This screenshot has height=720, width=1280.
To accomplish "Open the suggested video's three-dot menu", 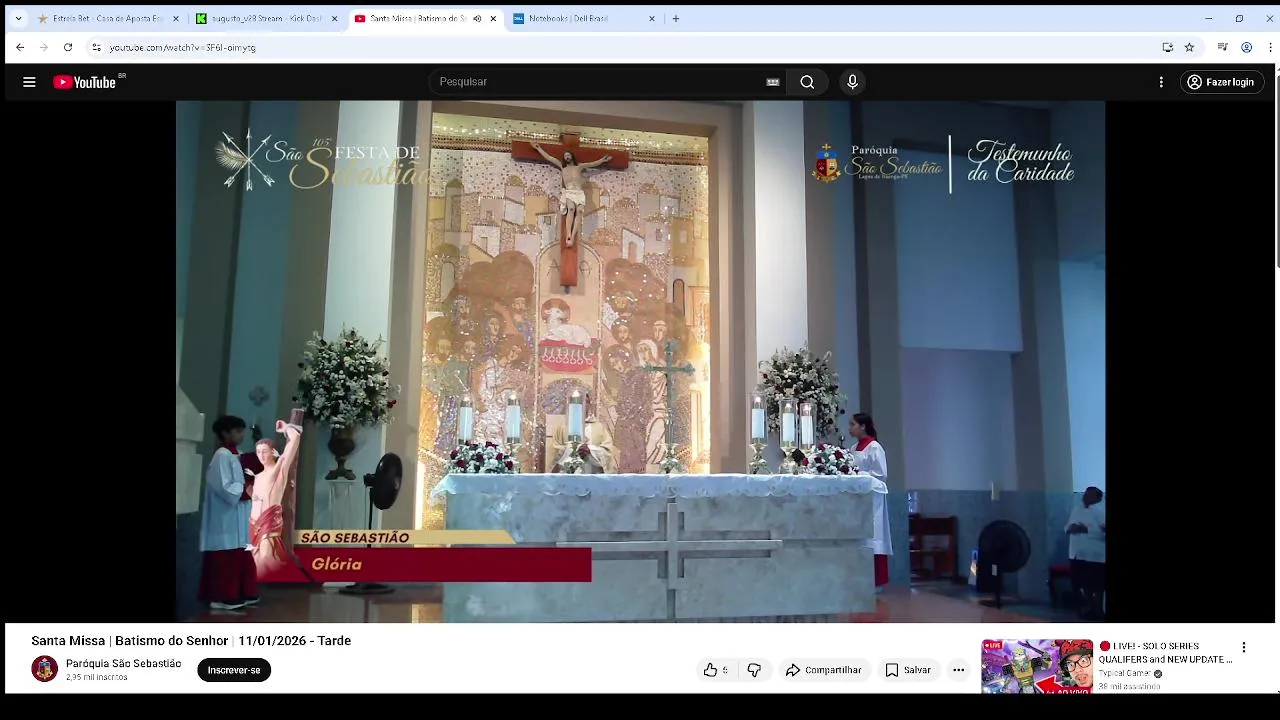I will click(1244, 648).
